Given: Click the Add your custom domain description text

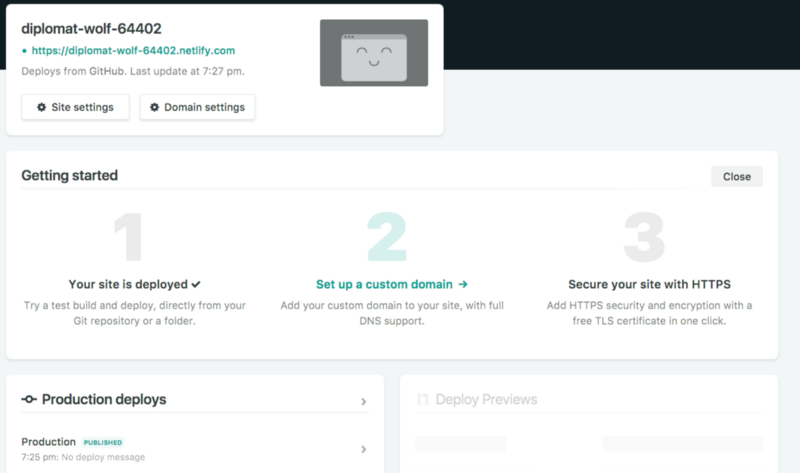Looking at the screenshot, I should point(392,313).
